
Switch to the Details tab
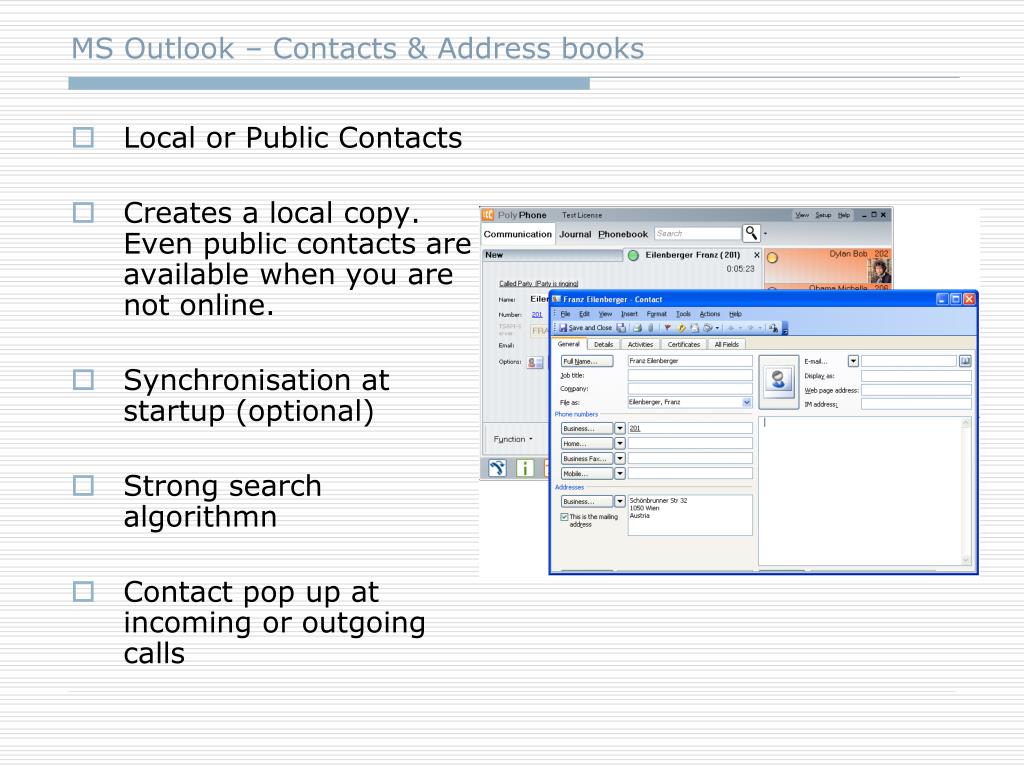click(x=603, y=344)
